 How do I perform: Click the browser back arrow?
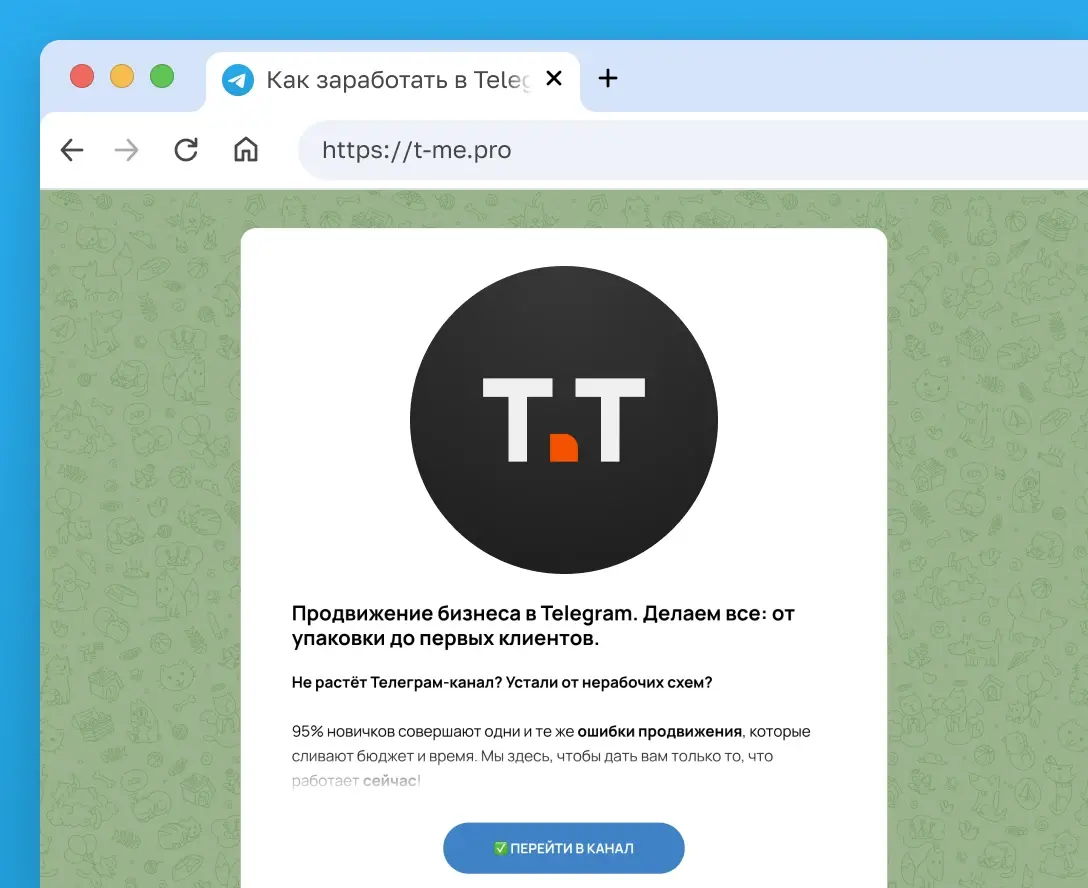click(x=72, y=150)
